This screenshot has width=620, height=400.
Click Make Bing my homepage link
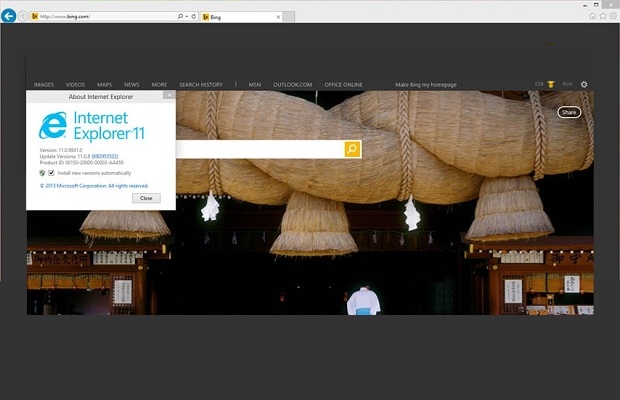pyautogui.click(x=426, y=85)
